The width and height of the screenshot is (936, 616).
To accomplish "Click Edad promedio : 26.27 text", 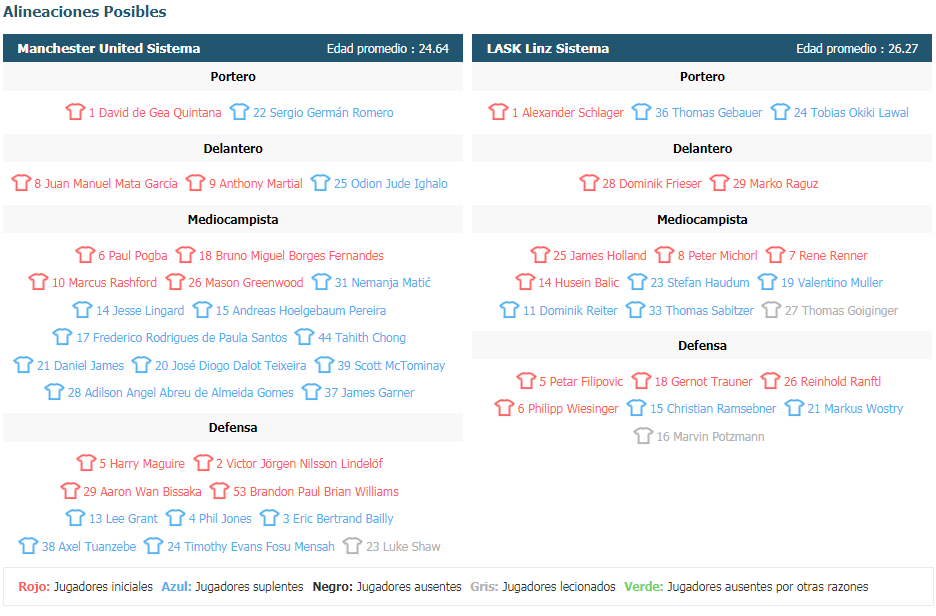I will (857, 48).
